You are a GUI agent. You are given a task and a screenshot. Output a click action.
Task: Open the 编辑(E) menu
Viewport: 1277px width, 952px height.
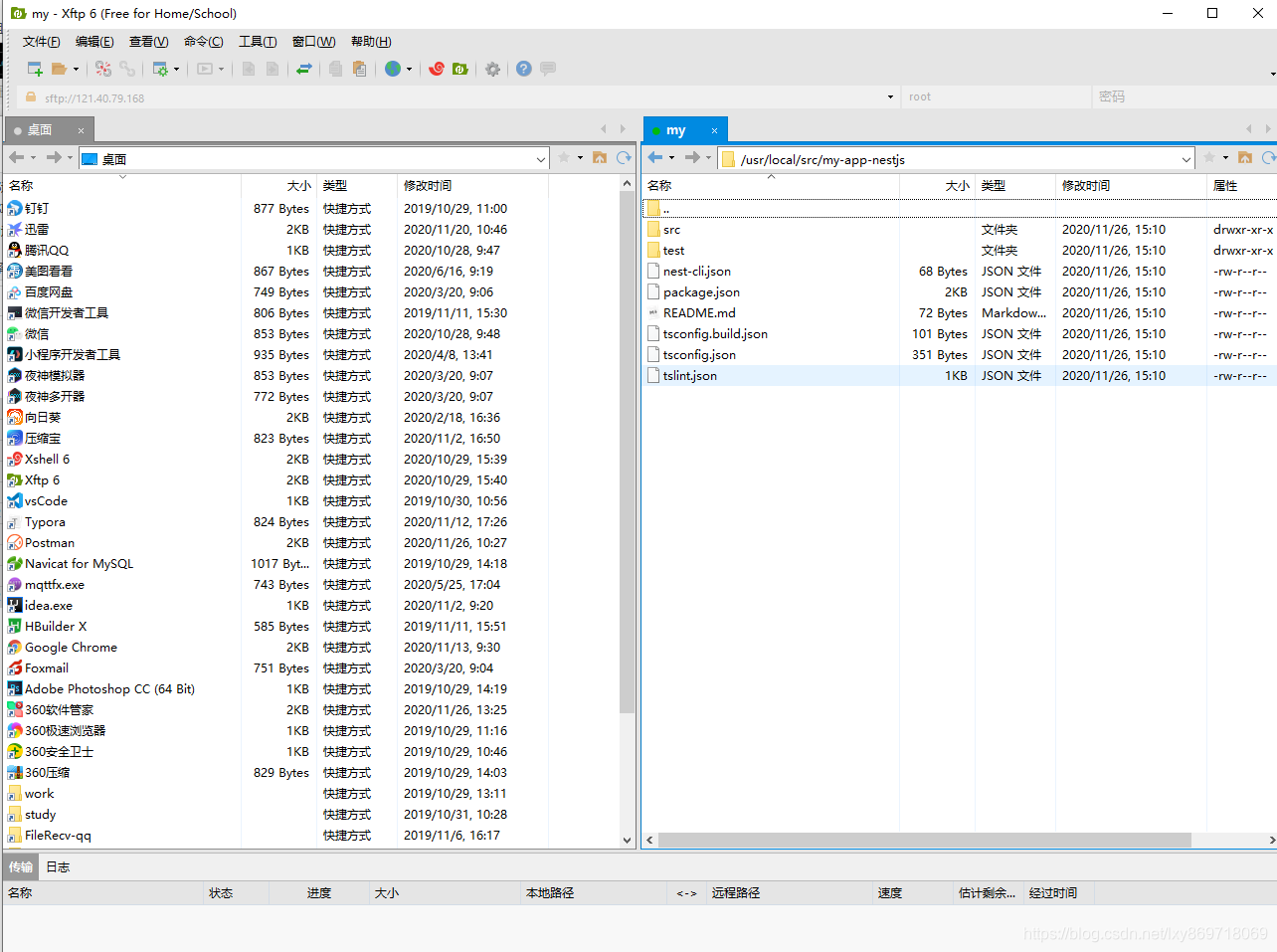(x=94, y=42)
